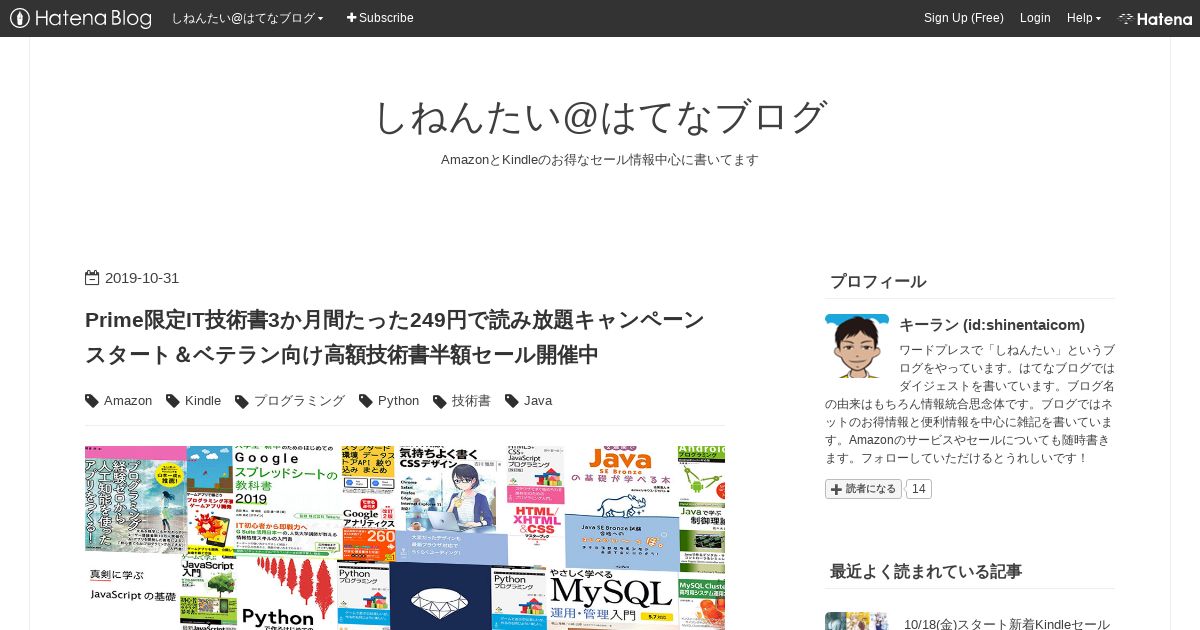This screenshot has width=1200, height=630.
Task: Open the しねんたい@はてなブログ dropdown in top bar
Action: (x=247, y=18)
